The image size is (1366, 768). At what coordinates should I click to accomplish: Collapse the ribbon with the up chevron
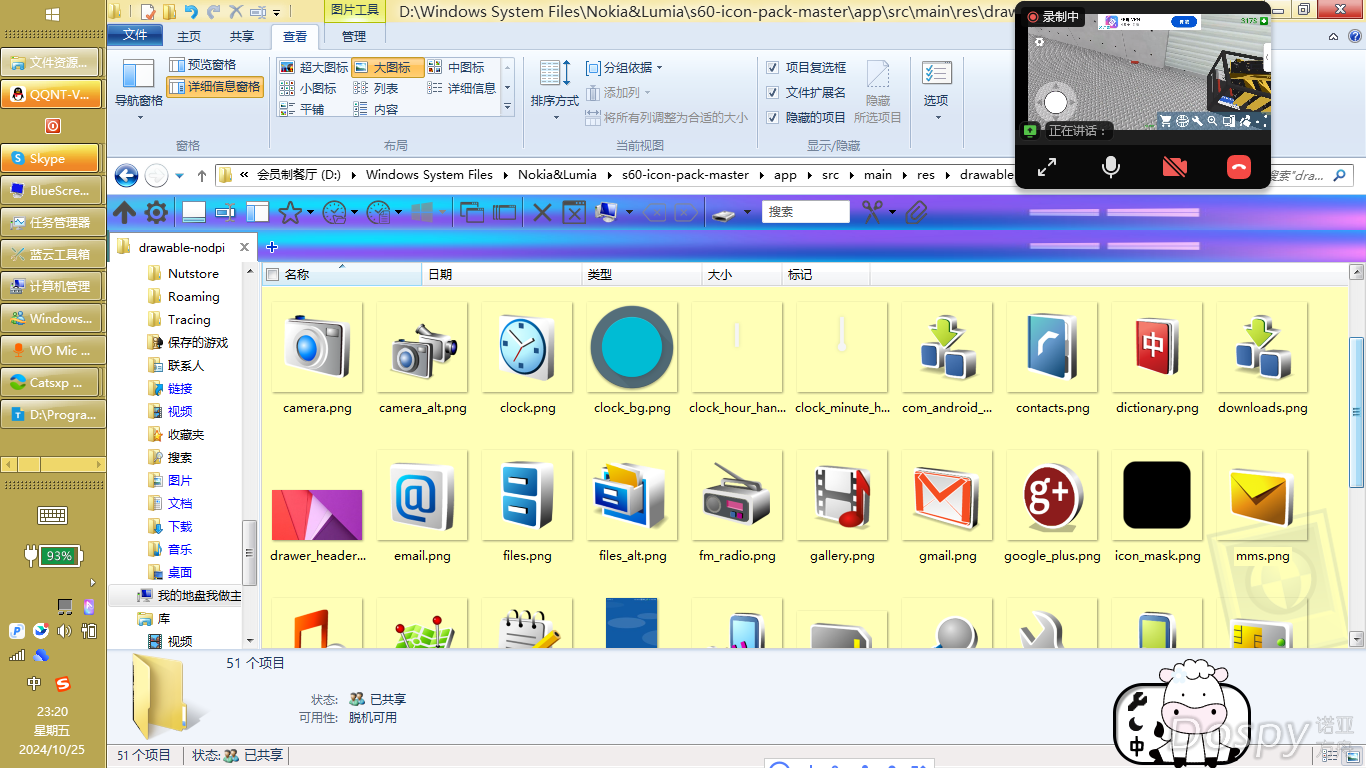point(1335,35)
